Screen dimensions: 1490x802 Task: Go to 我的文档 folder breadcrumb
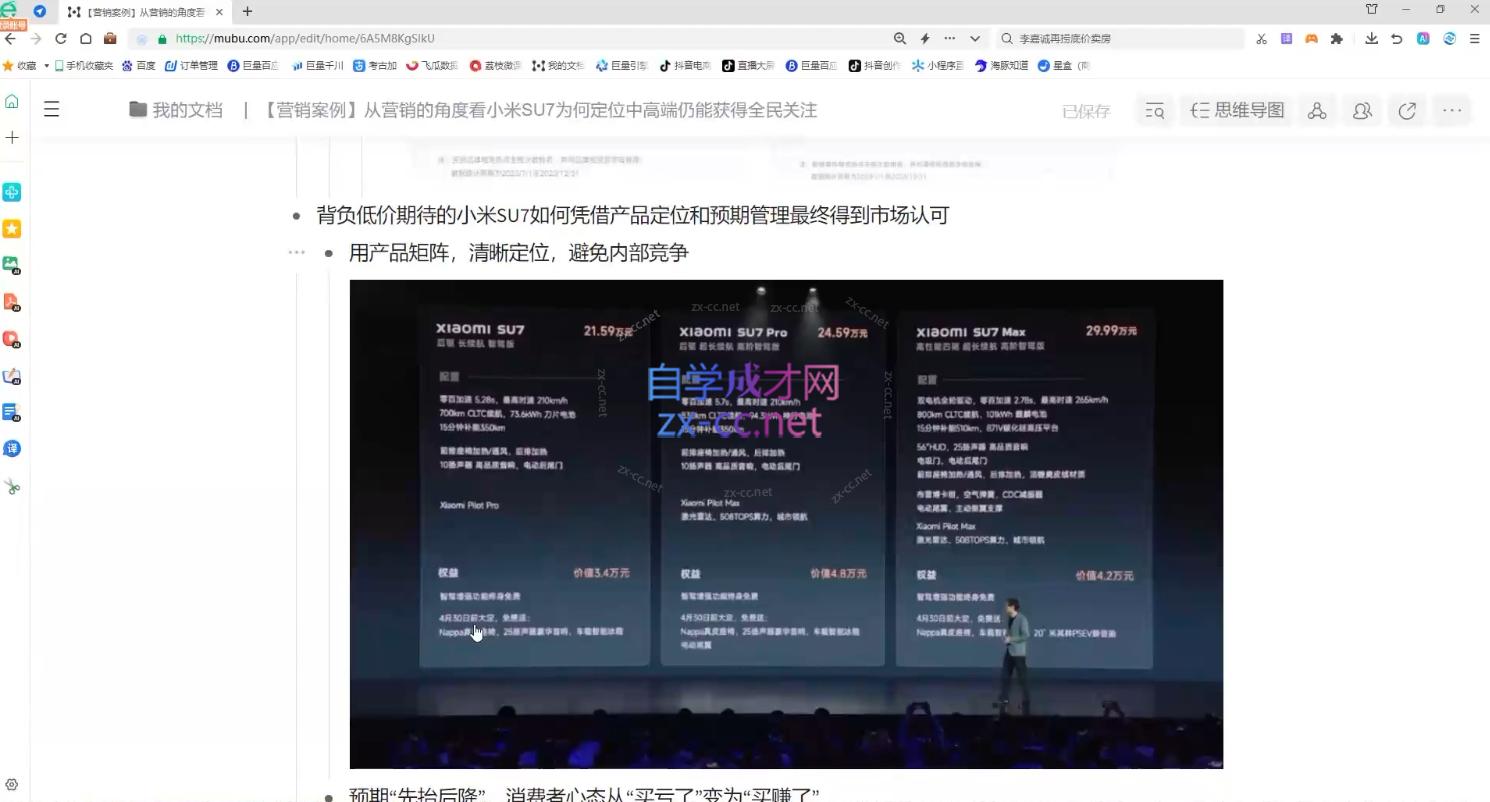tap(176, 110)
